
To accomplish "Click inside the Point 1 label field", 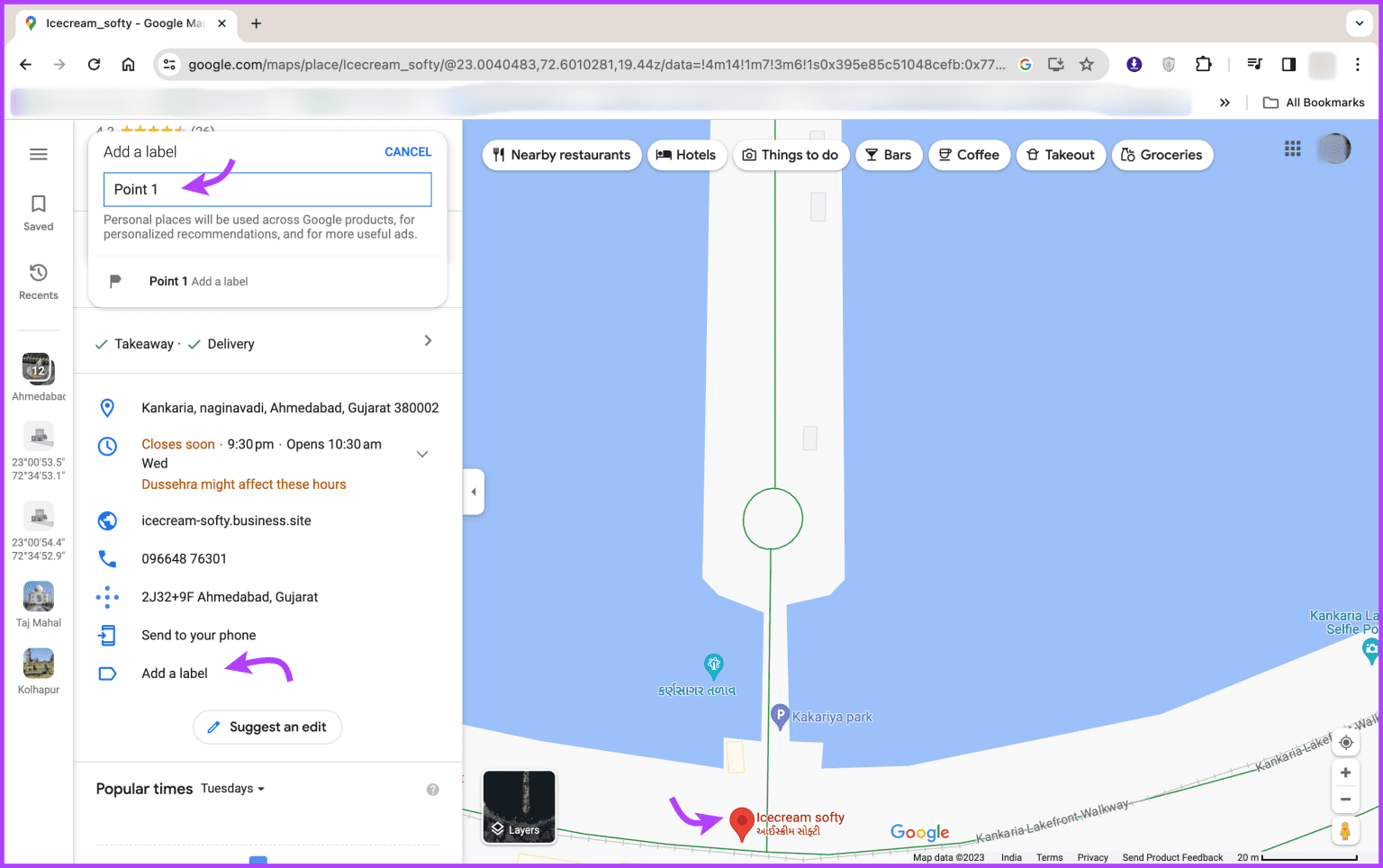I will [x=267, y=189].
